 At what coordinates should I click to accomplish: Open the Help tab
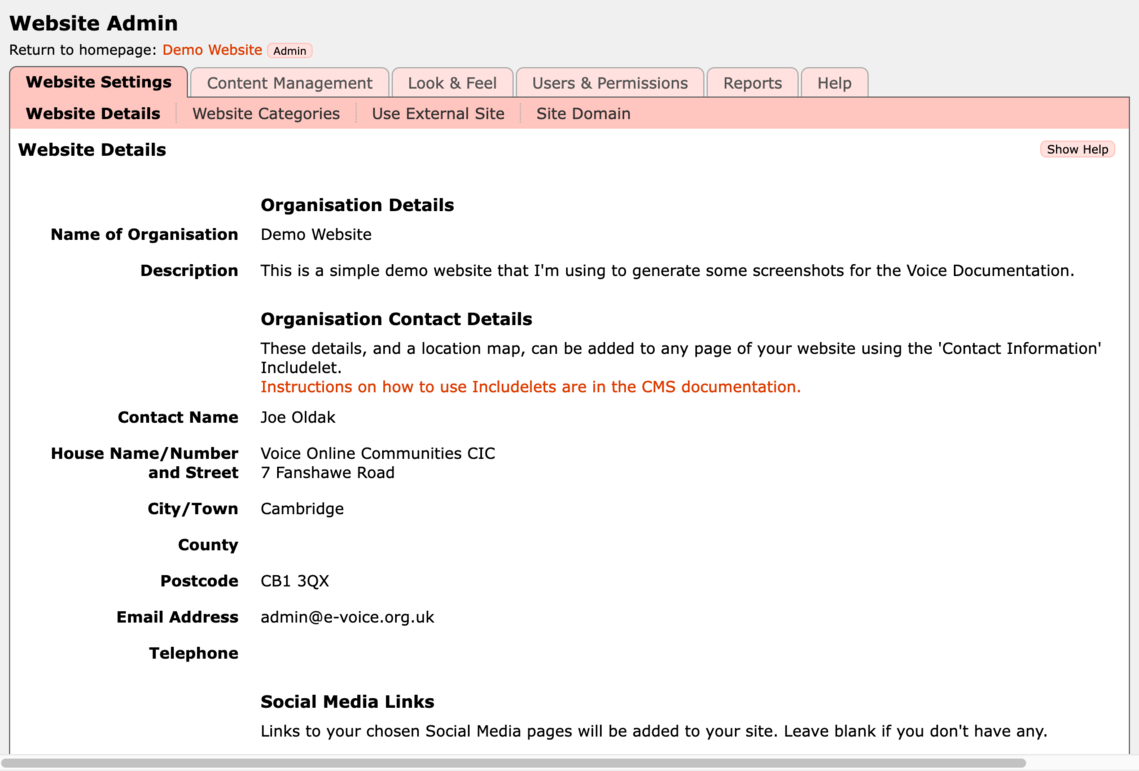click(x=834, y=83)
